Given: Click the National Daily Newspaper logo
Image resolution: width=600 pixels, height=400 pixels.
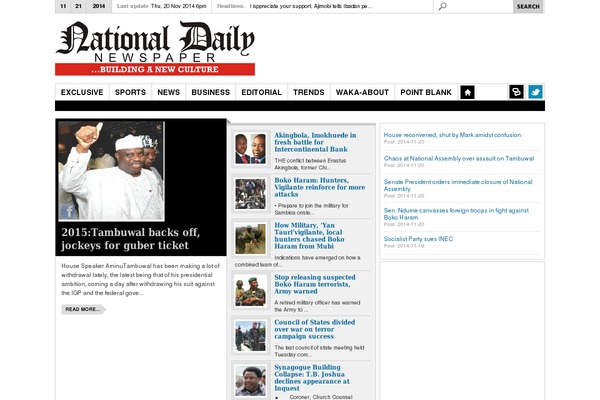Looking at the screenshot, I should pyautogui.click(x=155, y=48).
